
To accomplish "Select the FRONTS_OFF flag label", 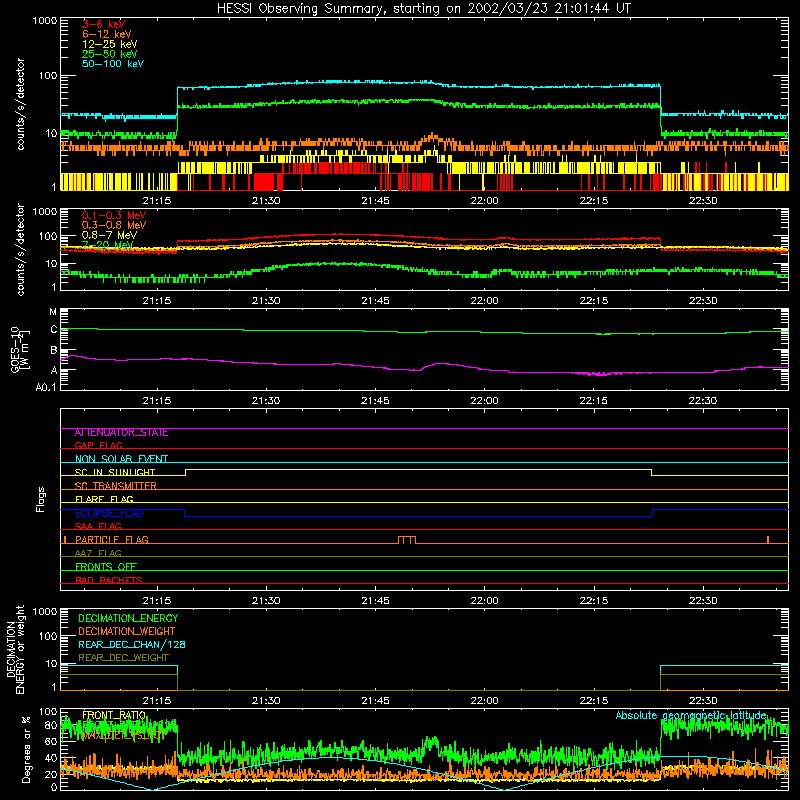I will 106,566.
